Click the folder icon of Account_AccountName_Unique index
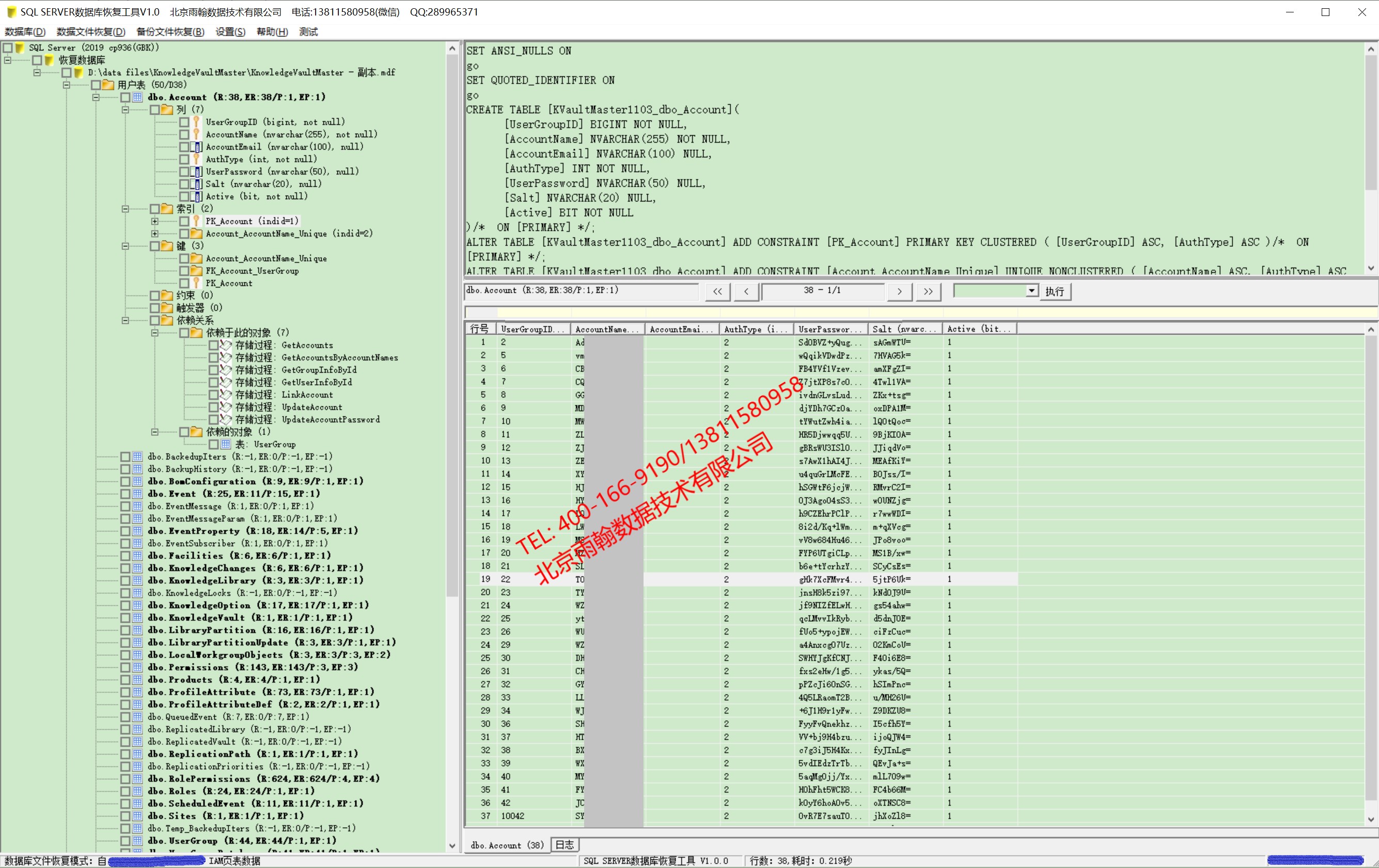 (196, 233)
